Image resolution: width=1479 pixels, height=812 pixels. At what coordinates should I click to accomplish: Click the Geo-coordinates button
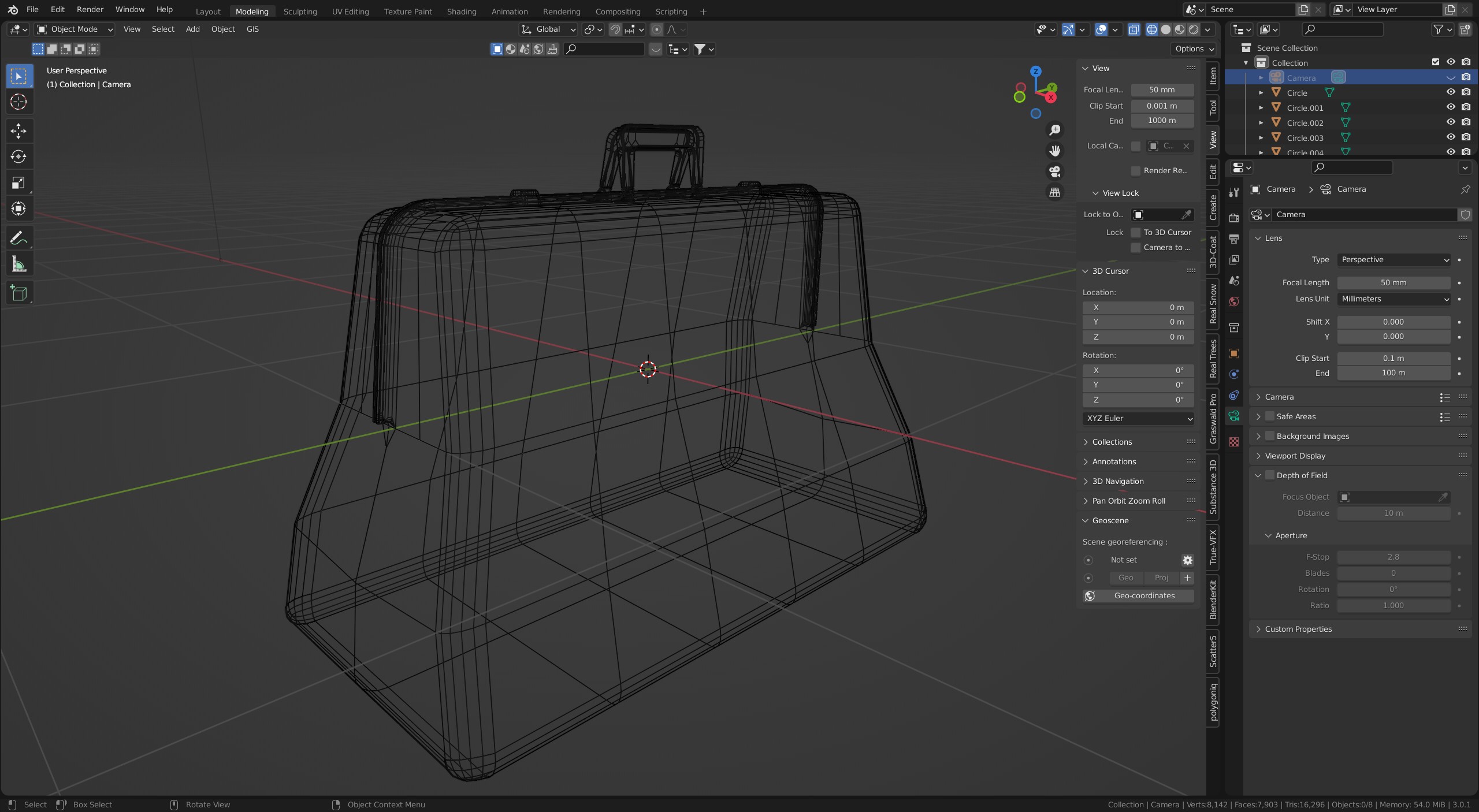click(1138, 596)
